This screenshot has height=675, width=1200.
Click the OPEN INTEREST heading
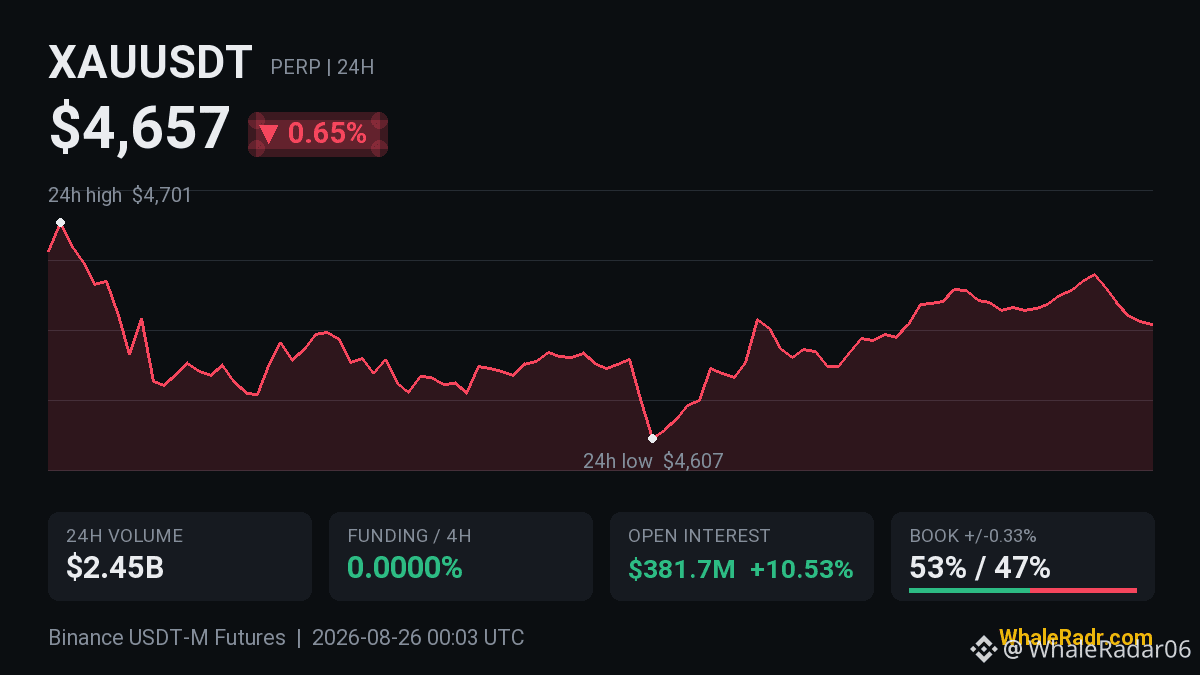click(x=699, y=536)
